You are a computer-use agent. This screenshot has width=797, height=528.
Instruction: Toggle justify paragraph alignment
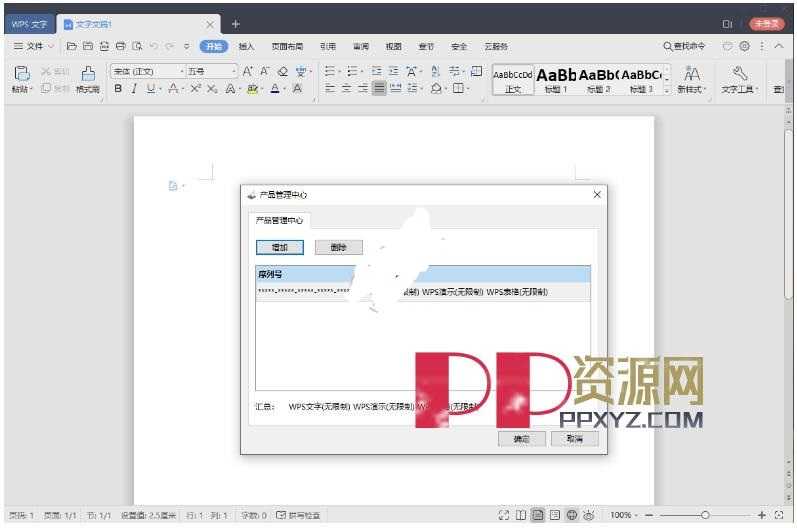pyautogui.click(x=379, y=89)
